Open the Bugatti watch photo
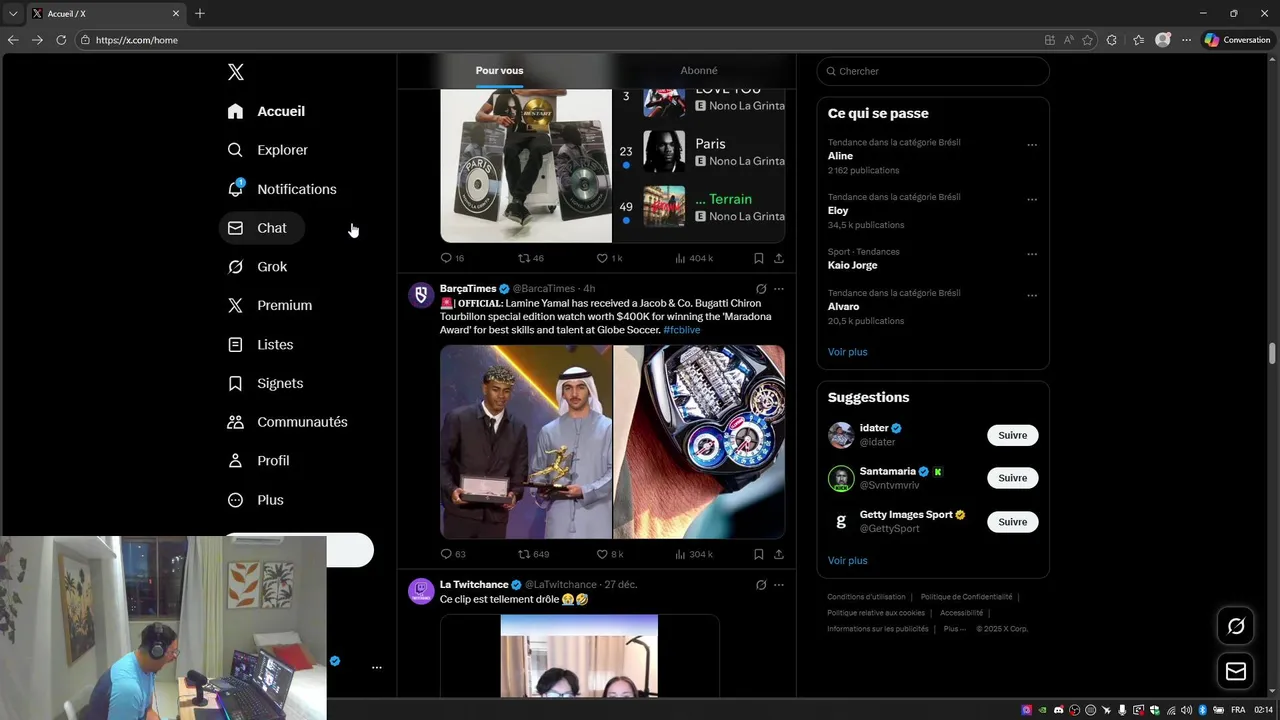 point(699,442)
